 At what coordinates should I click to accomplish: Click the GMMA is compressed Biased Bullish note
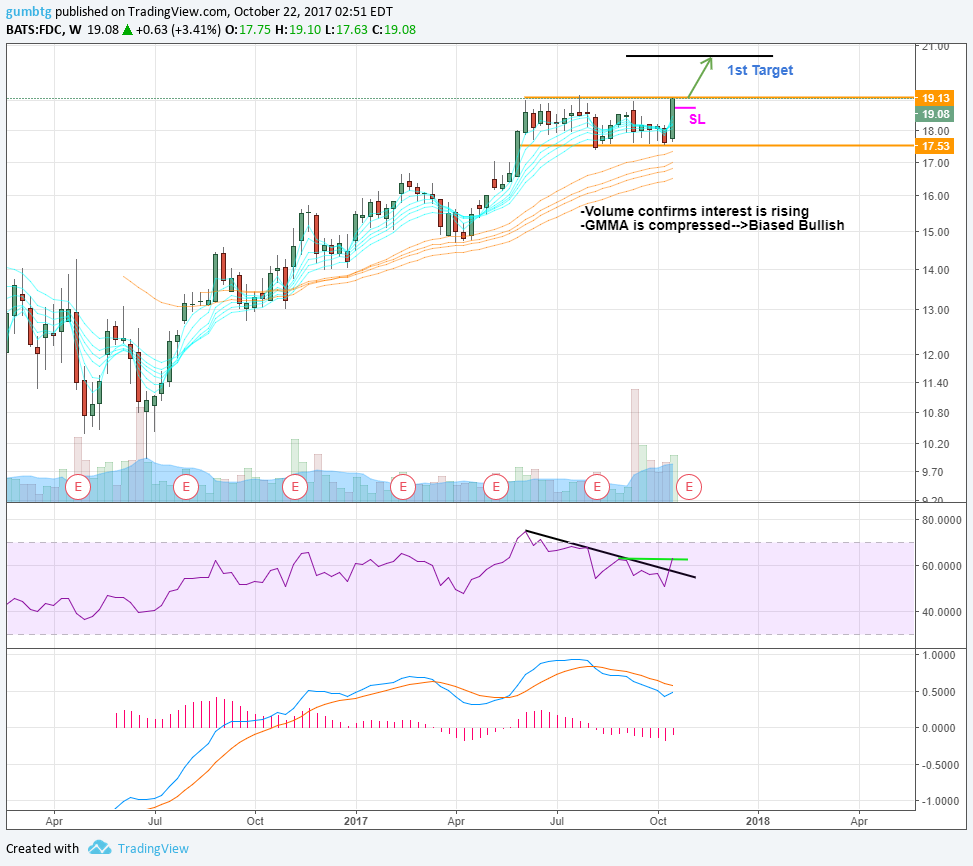pos(712,225)
